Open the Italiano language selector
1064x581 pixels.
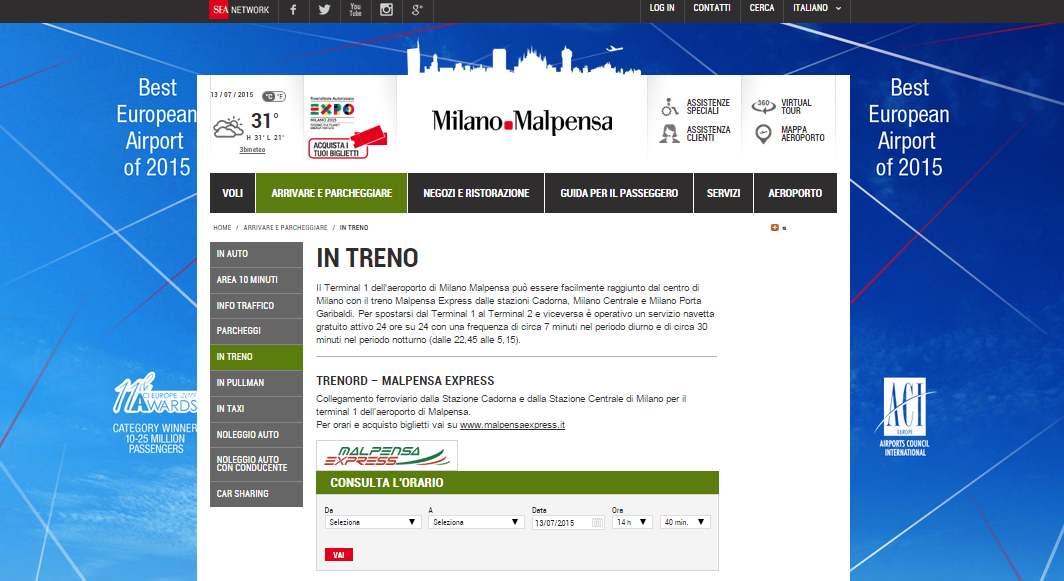816,9
